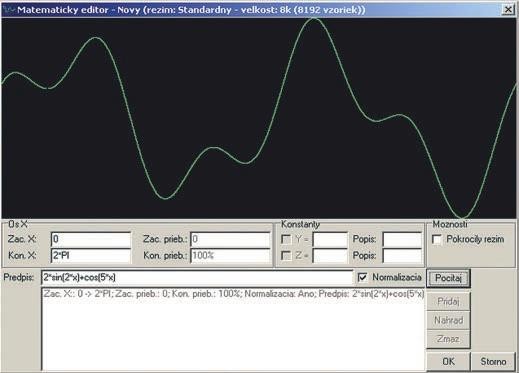The width and height of the screenshot is (519, 373).
Task: Select the list entry starting with Zac. X:: 0
Action: point(233,294)
